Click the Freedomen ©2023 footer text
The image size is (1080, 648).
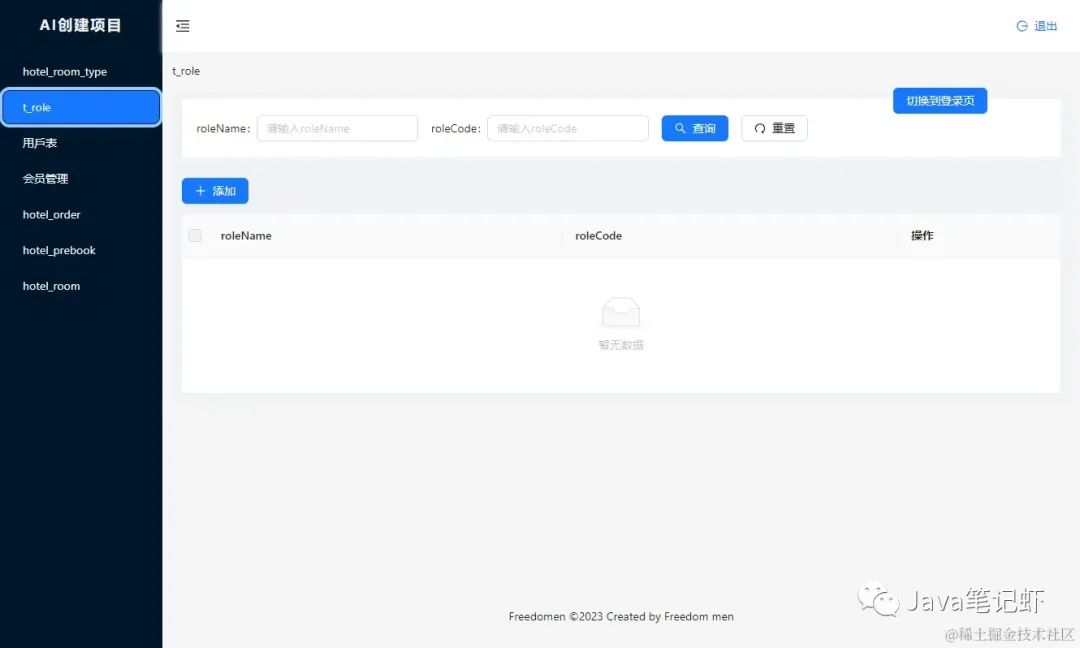(x=621, y=616)
